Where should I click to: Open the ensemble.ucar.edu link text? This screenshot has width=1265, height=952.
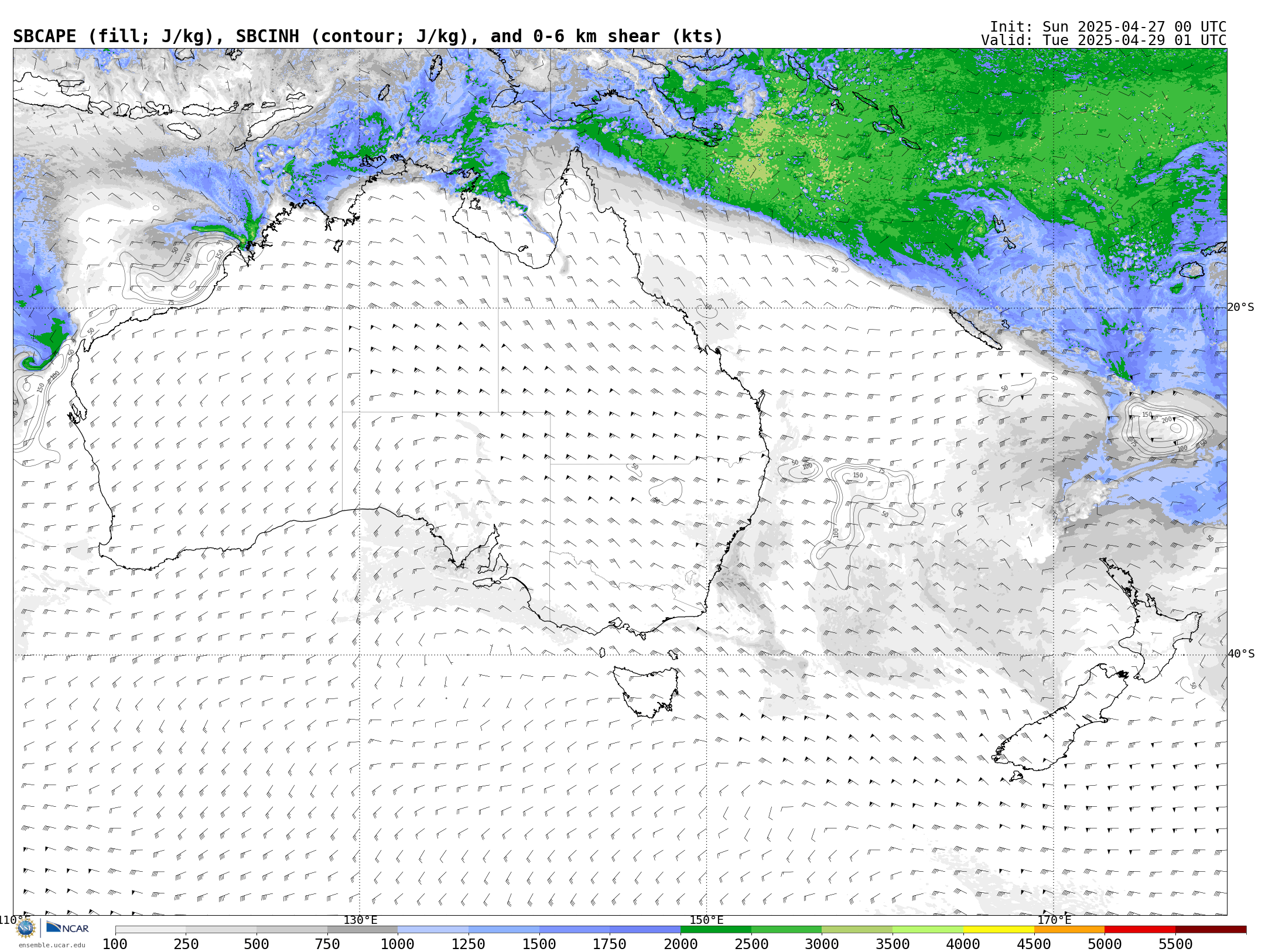[52, 945]
